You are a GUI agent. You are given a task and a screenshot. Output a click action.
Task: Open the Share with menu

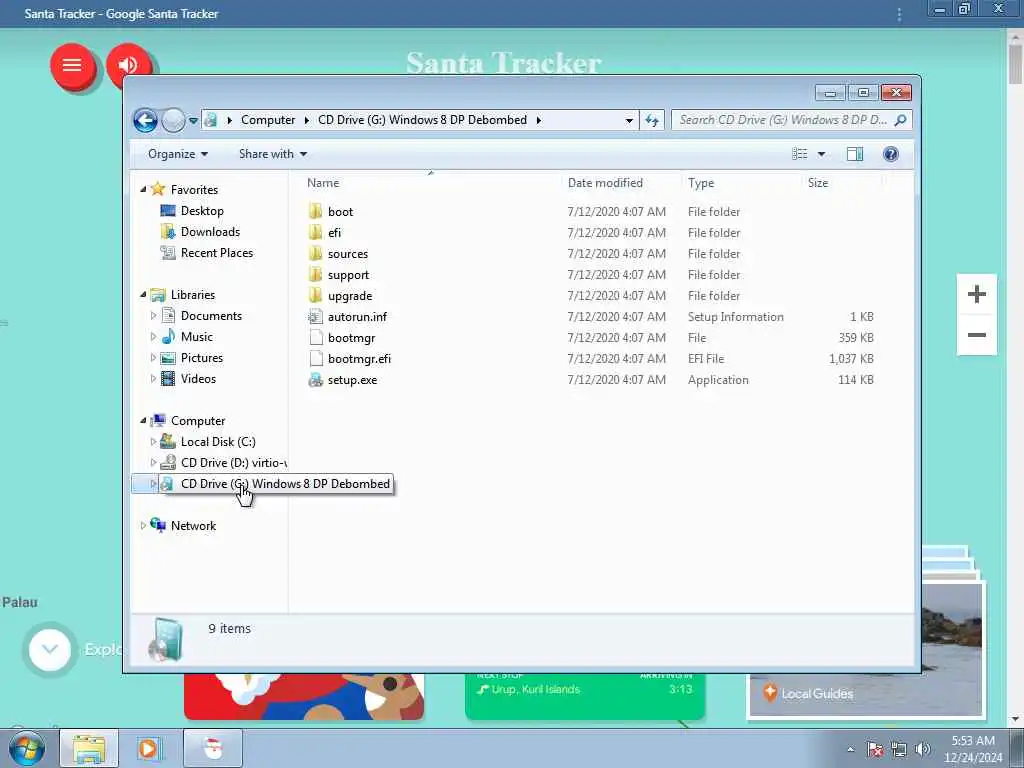click(x=272, y=154)
